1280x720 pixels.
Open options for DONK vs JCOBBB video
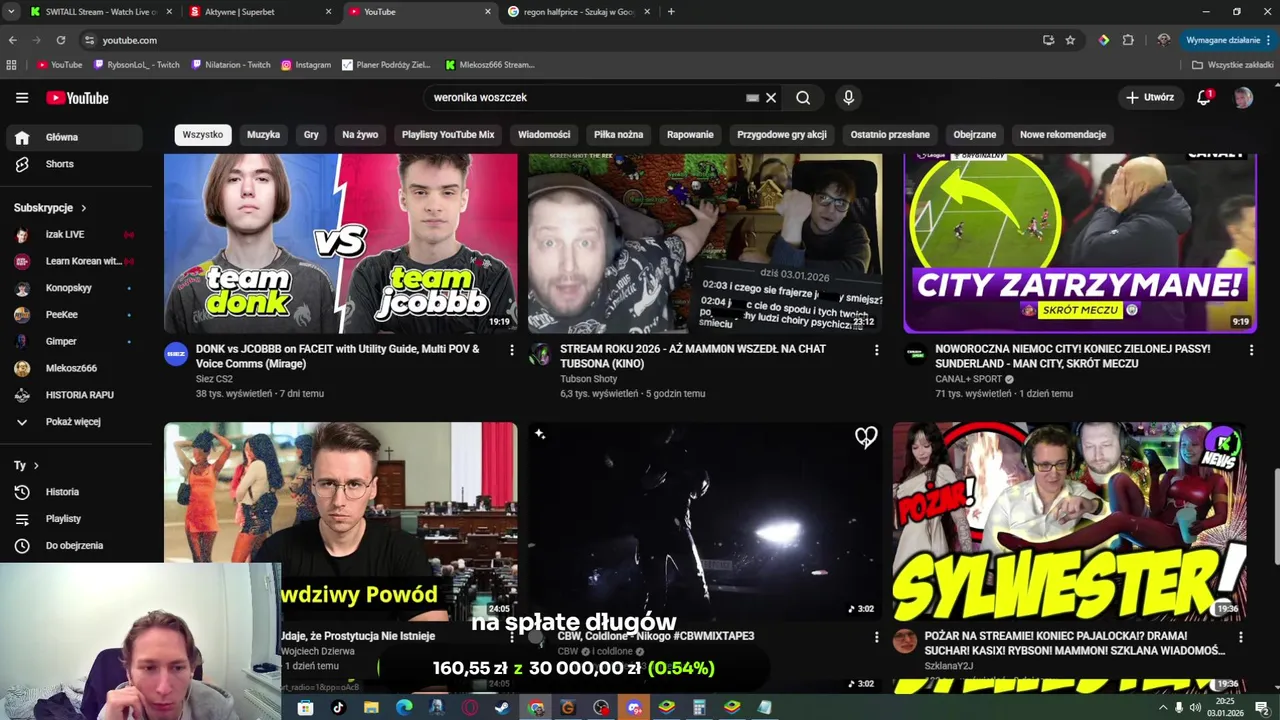511,350
